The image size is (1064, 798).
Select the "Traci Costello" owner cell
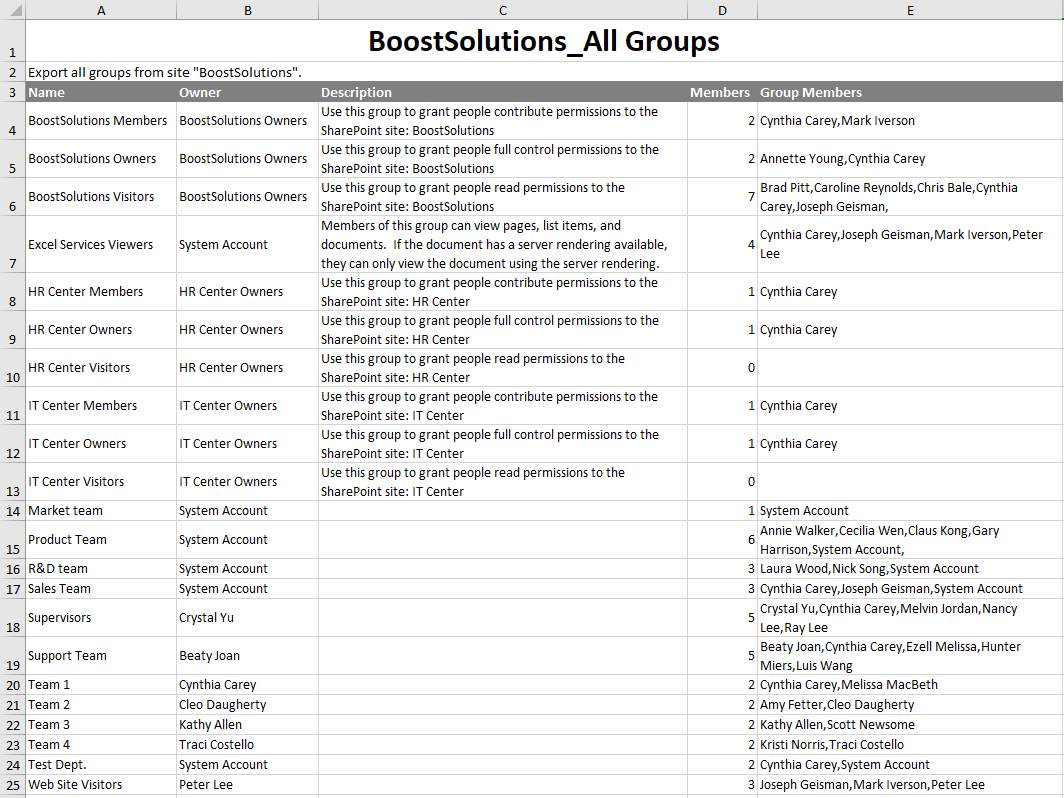coord(247,745)
